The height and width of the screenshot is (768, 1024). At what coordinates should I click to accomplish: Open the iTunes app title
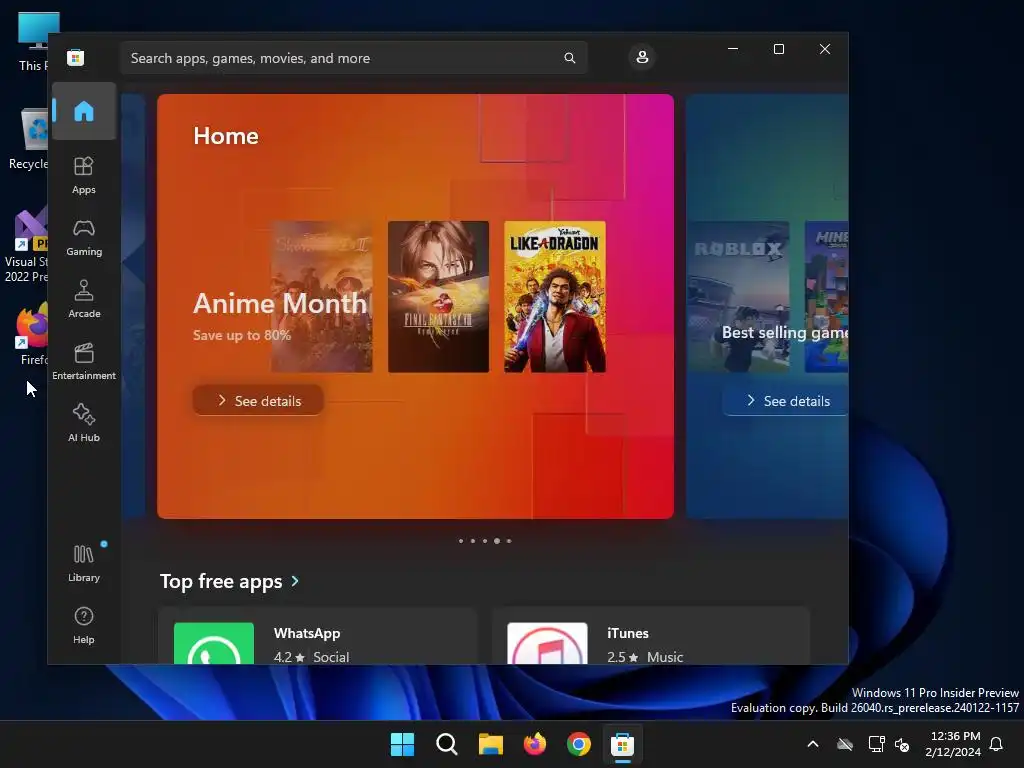point(628,633)
